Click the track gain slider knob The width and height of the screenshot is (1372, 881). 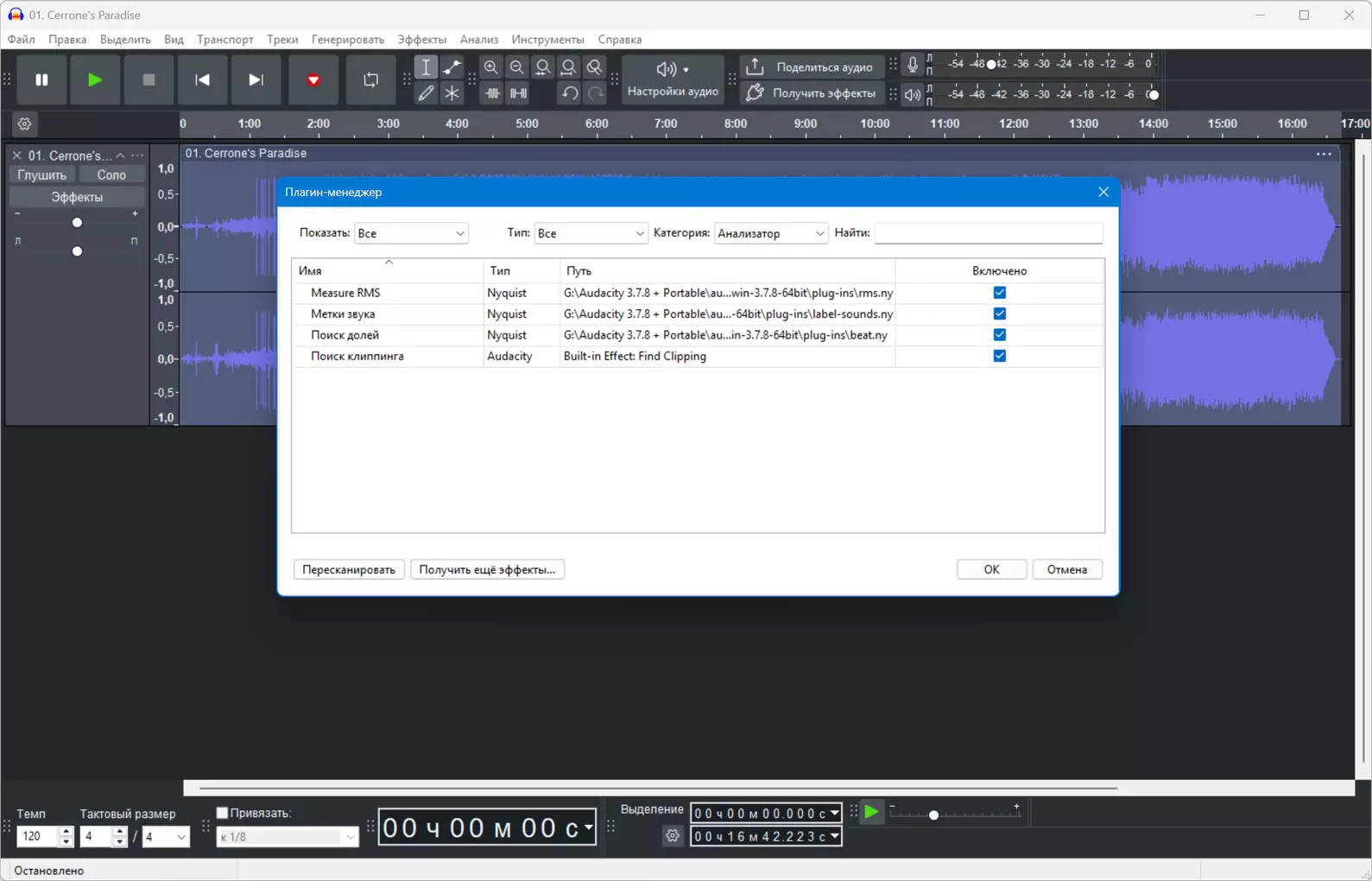77,223
